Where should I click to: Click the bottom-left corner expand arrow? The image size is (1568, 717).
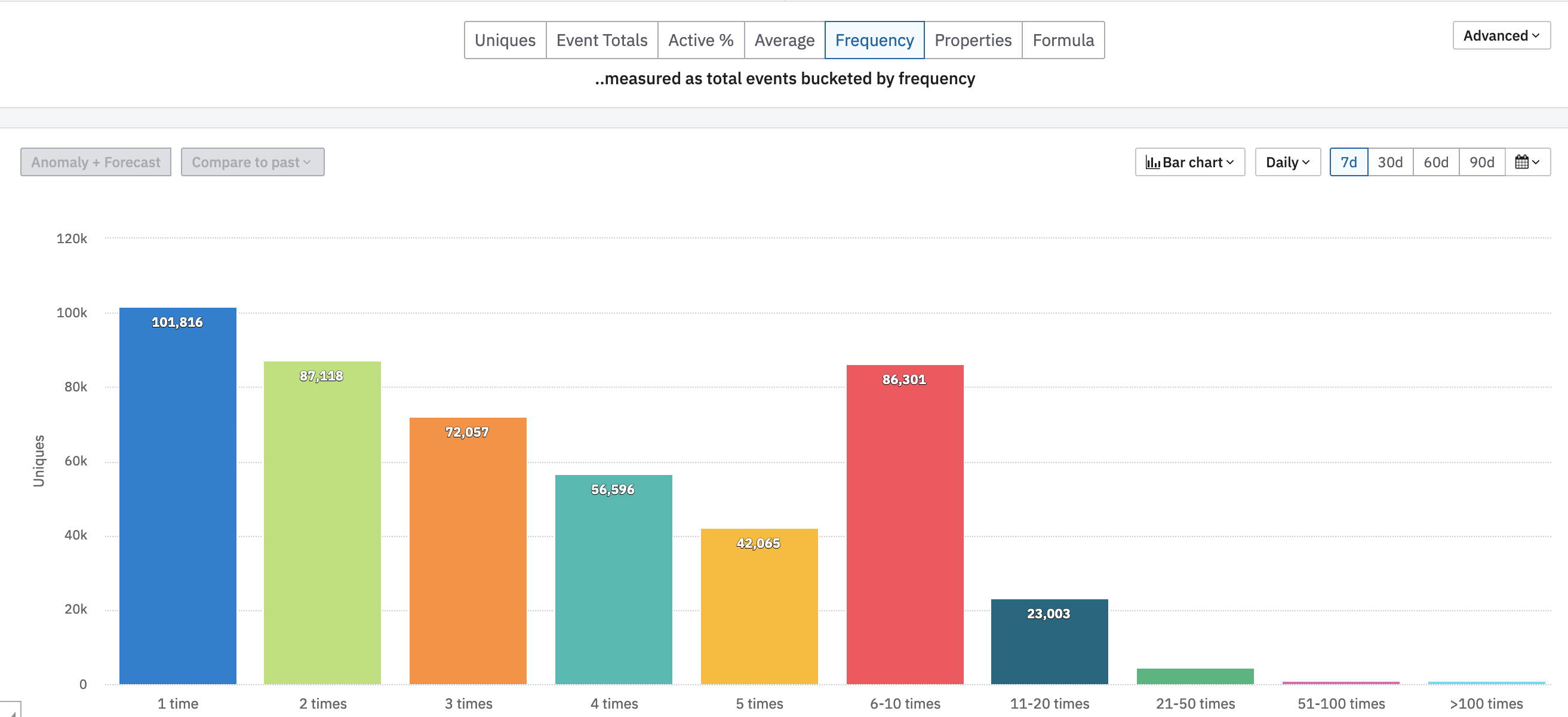(11, 710)
